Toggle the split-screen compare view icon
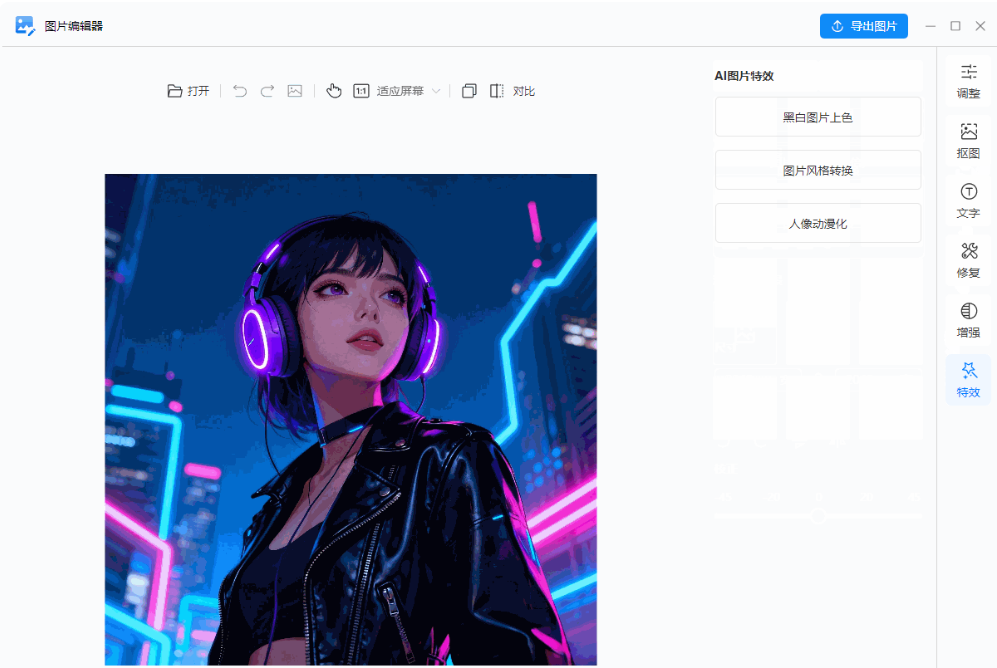The image size is (997, 668). [496, 90]
